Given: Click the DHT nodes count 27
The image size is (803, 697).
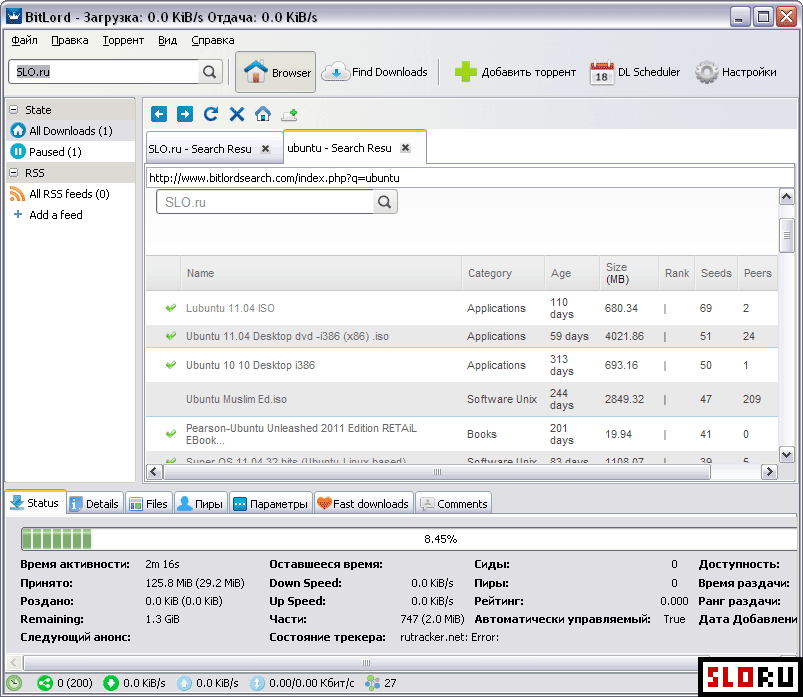Looking at the screenshot, I should [381, 683].
